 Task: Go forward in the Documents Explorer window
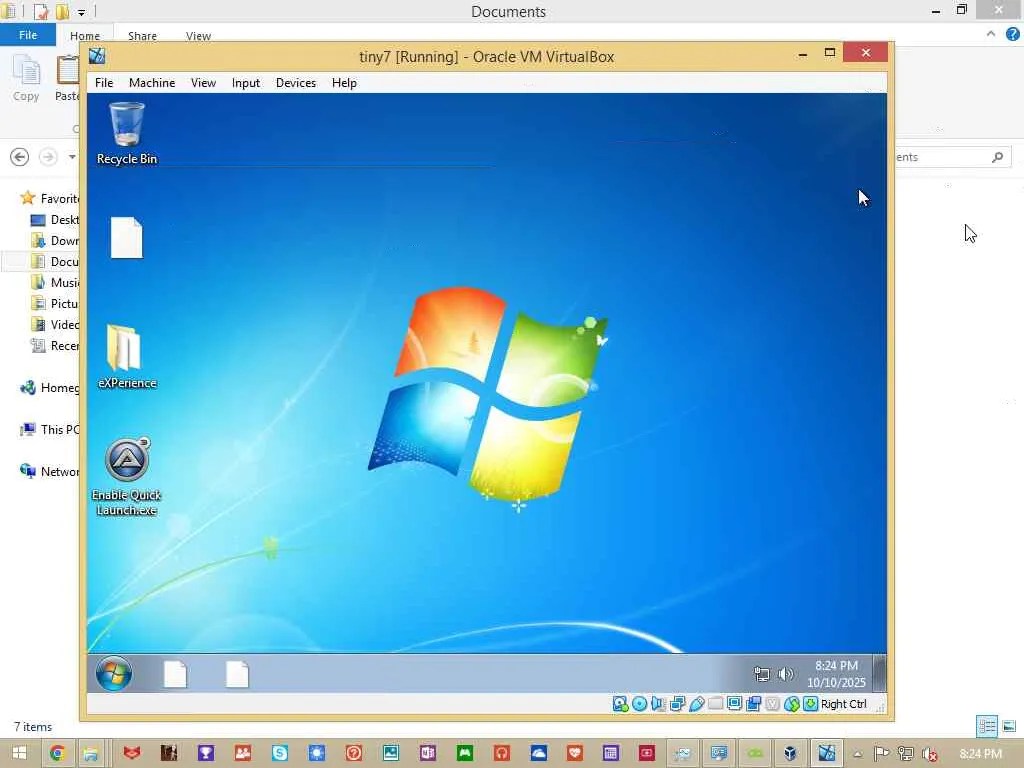[x=48, y=157]
